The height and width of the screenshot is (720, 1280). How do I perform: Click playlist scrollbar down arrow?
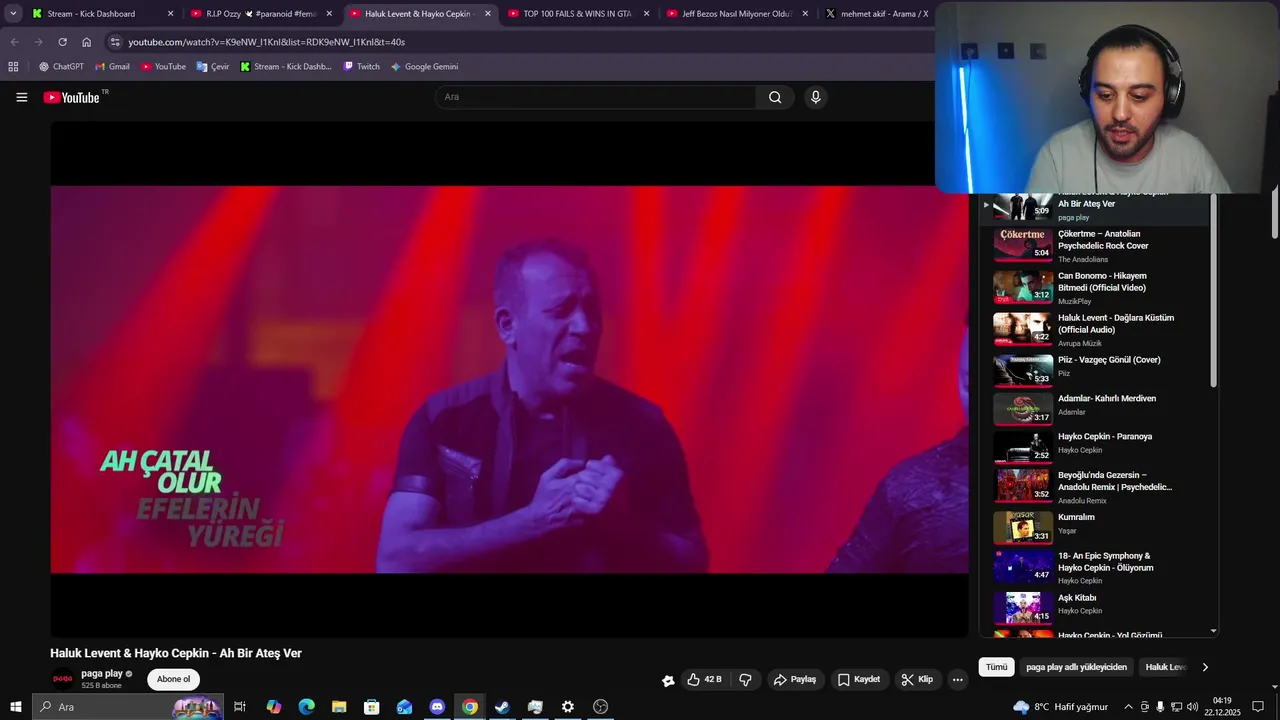tap(1214, 631)
